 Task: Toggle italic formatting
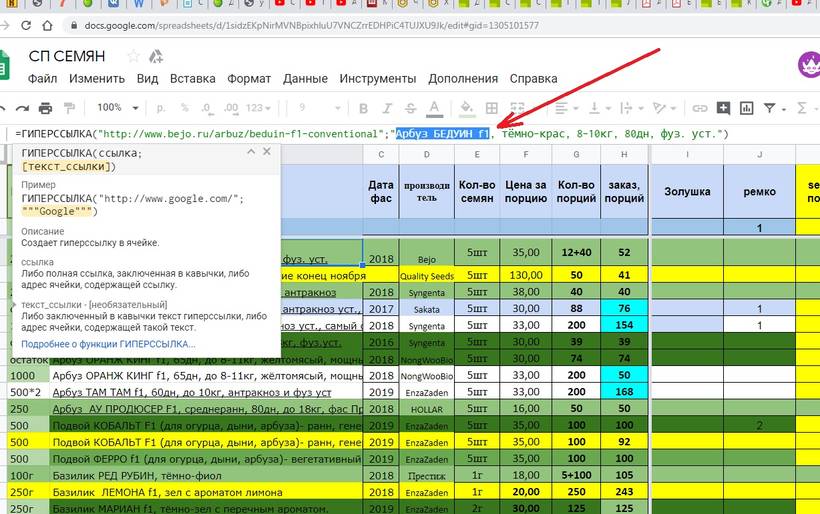click(x=387, y=108)
